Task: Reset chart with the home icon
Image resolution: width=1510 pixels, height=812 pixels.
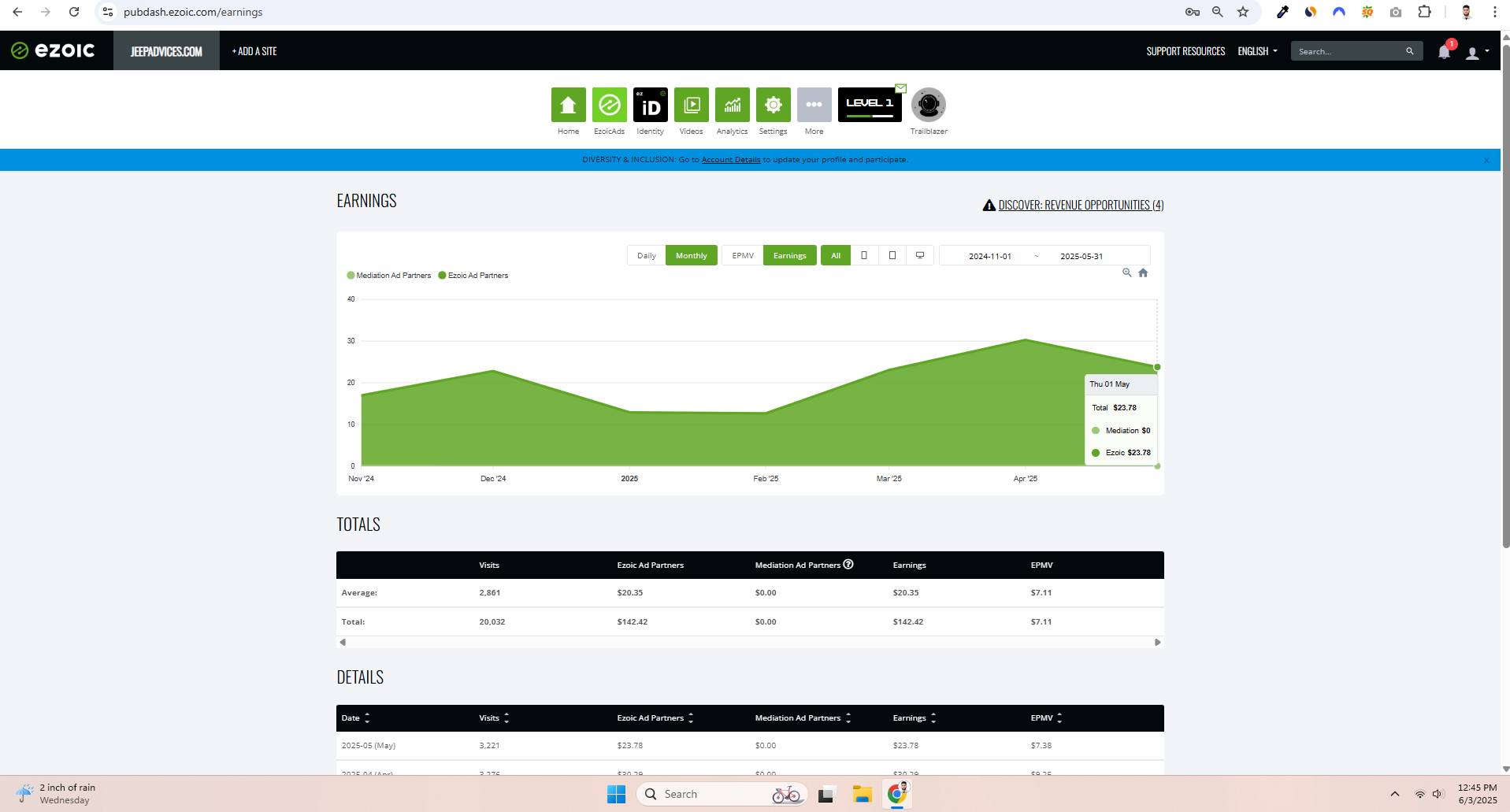Action: click(1143, 273)
